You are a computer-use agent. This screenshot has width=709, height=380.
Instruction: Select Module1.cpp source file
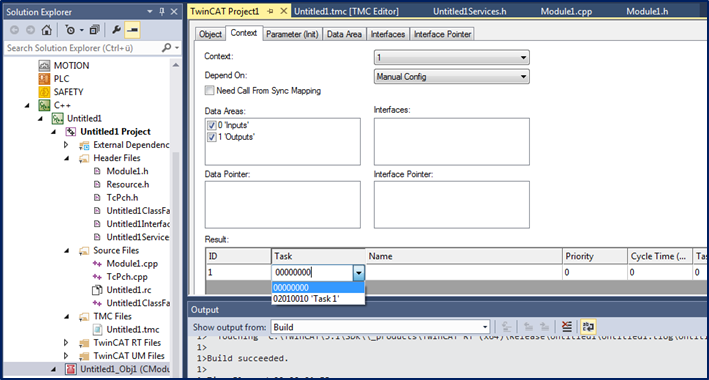pos(132,263)
